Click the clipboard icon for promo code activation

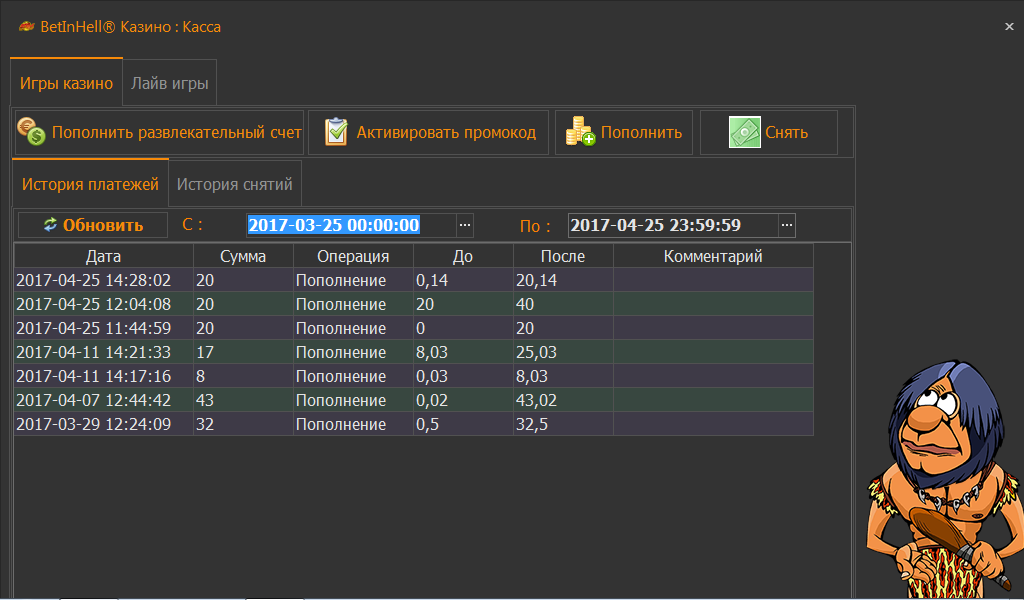(x=337, y=132)
